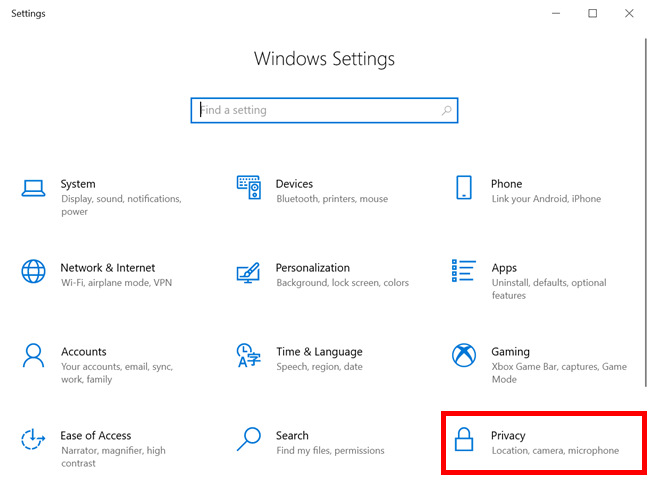Screen dimensions: 648x479
Task: Click the Gaming Xbox icon
Action: click(464, 355)
